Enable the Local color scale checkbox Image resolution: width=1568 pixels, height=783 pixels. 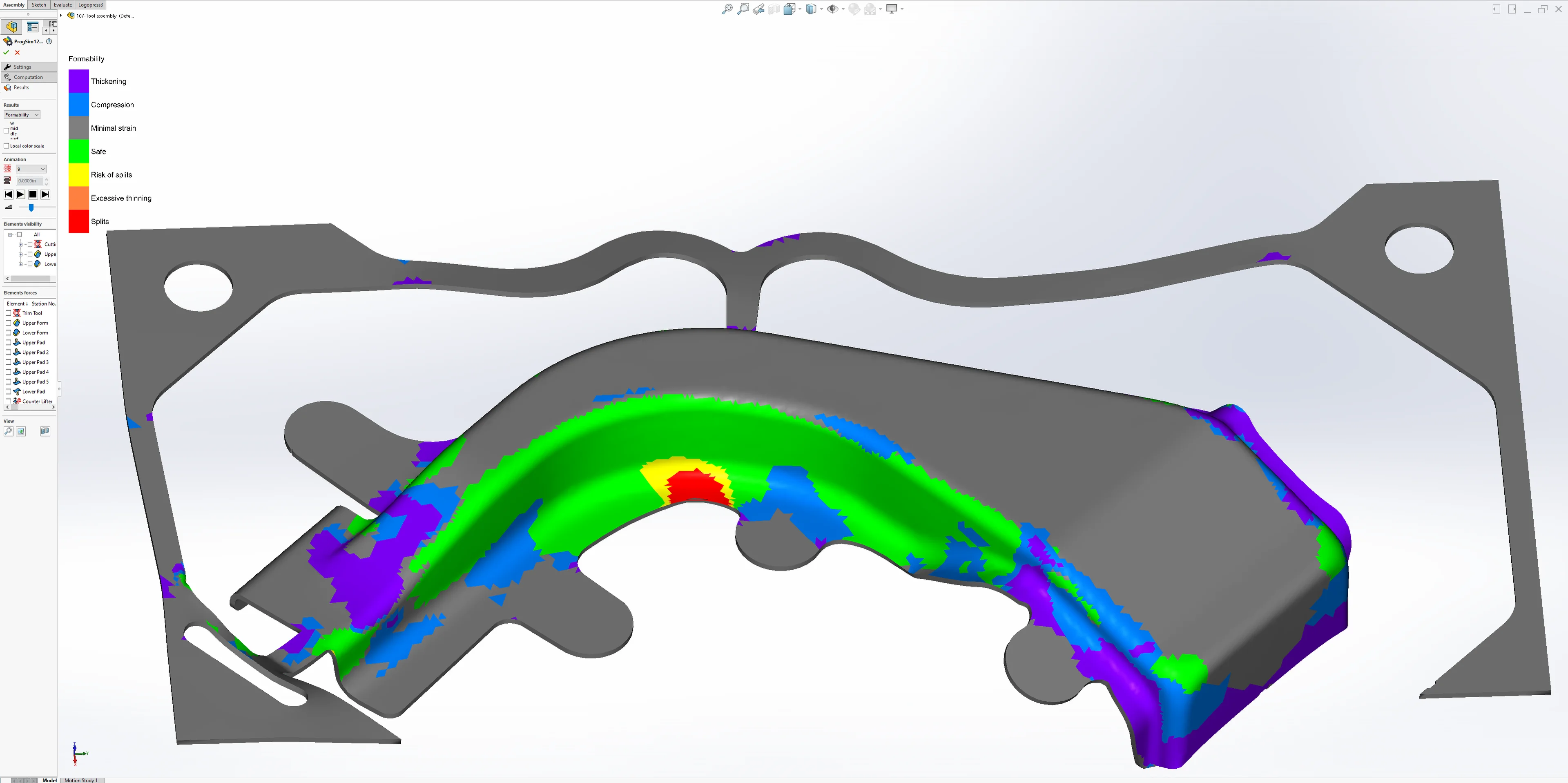point(7,146)
